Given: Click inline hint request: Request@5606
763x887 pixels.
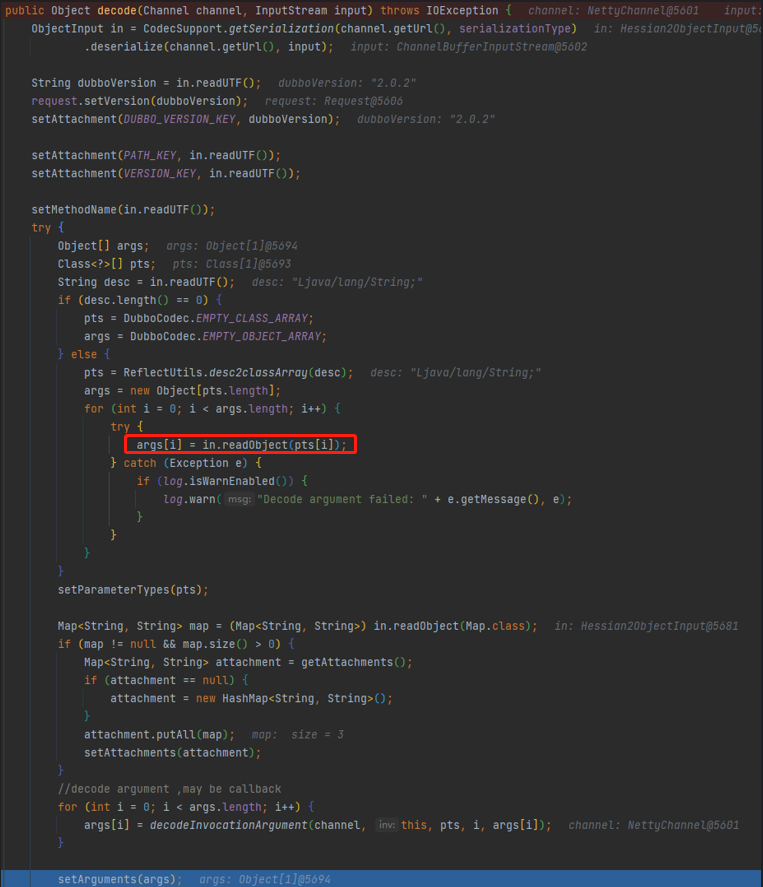Looking at the screenshot, I should 334,101.
